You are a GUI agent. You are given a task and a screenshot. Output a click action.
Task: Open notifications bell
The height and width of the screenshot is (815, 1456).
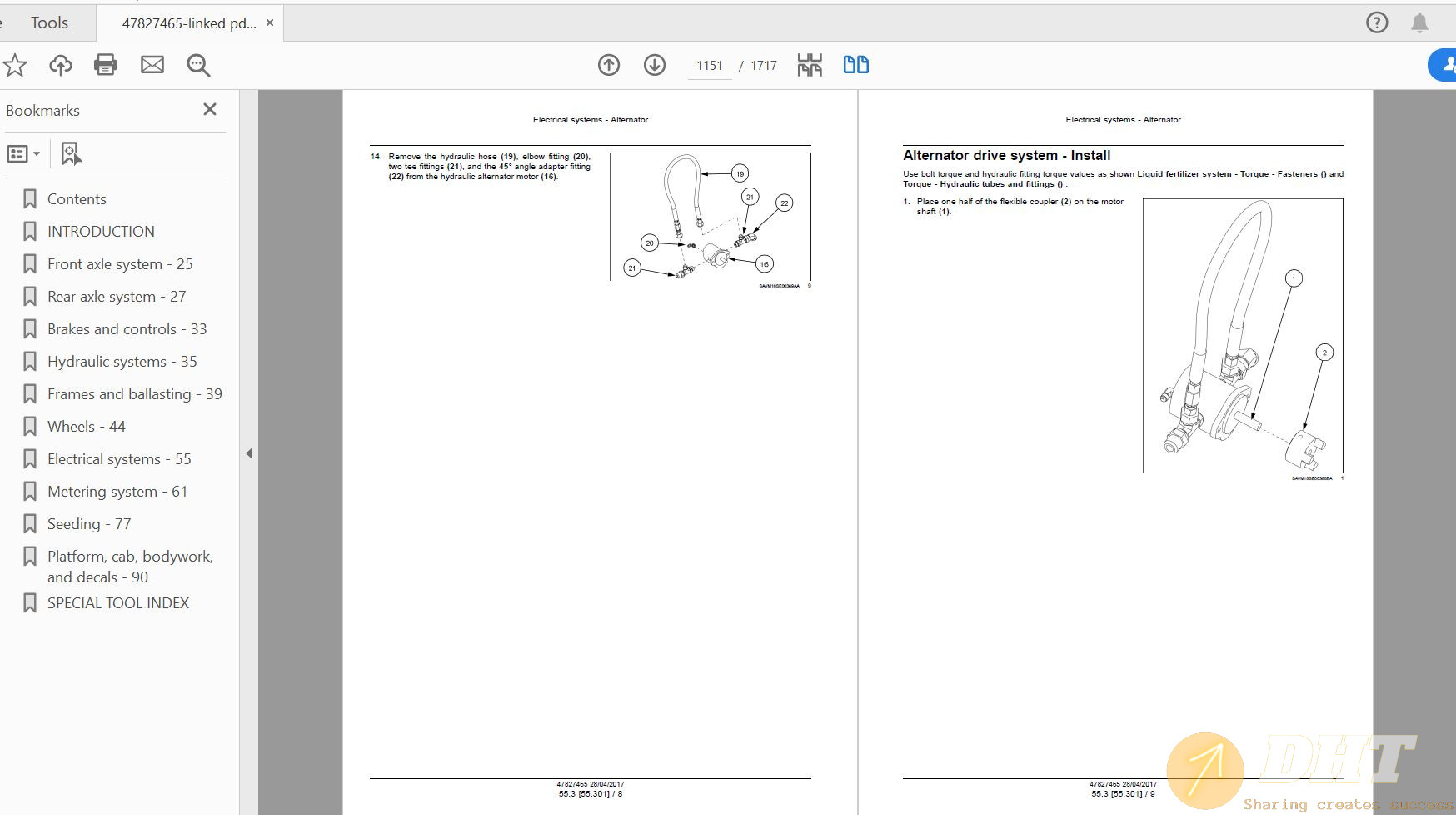(x=1419, y=22)
